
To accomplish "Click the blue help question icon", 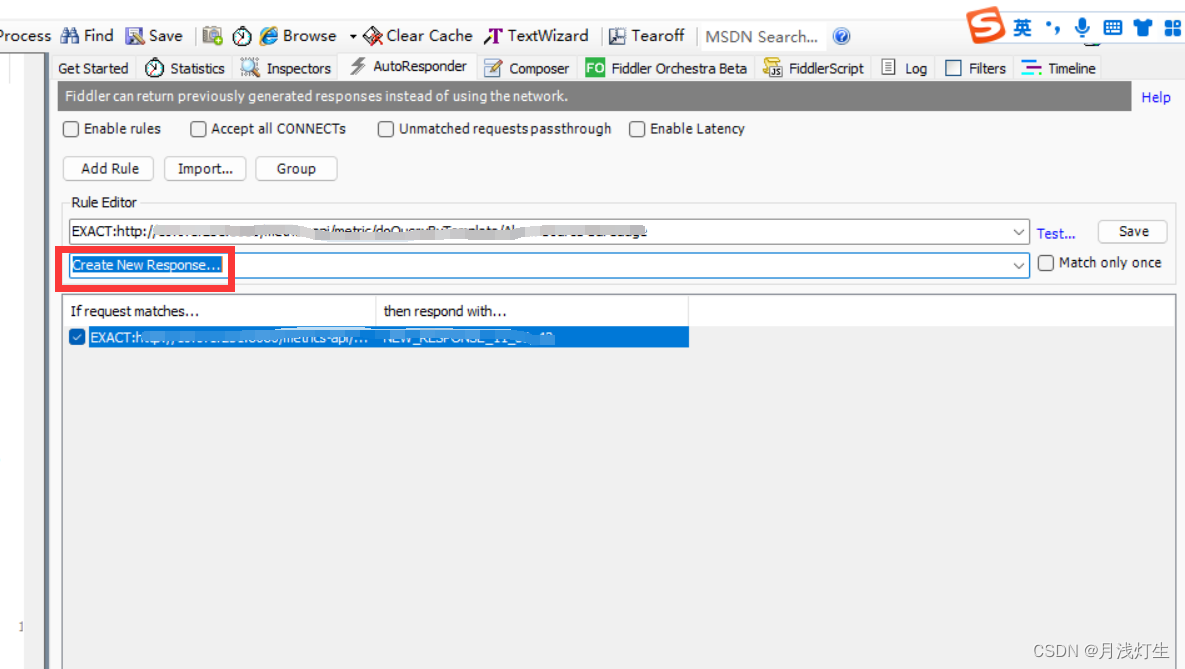I will click(x=841, y=36).
